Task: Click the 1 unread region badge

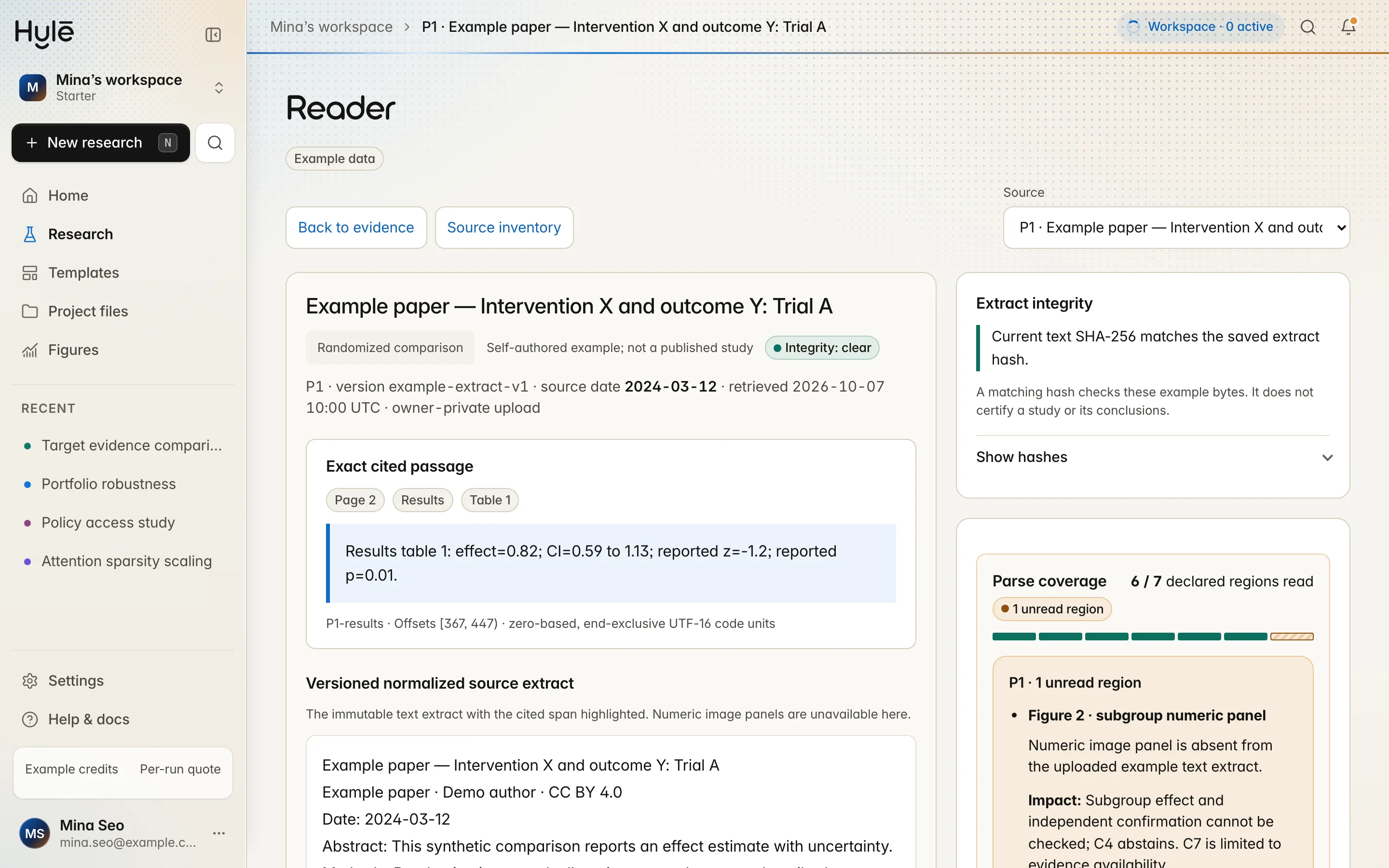Action: tap(1052, 609)
